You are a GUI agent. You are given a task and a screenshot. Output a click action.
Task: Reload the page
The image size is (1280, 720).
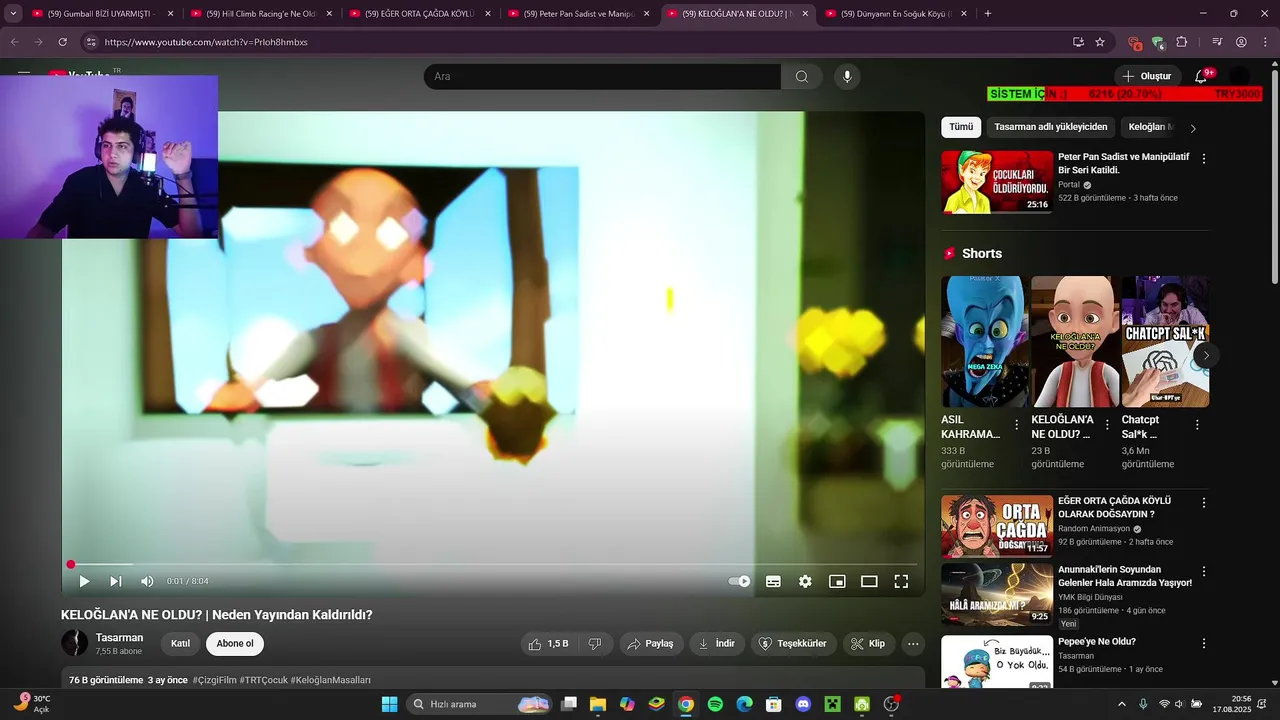(x=63, y=42)
